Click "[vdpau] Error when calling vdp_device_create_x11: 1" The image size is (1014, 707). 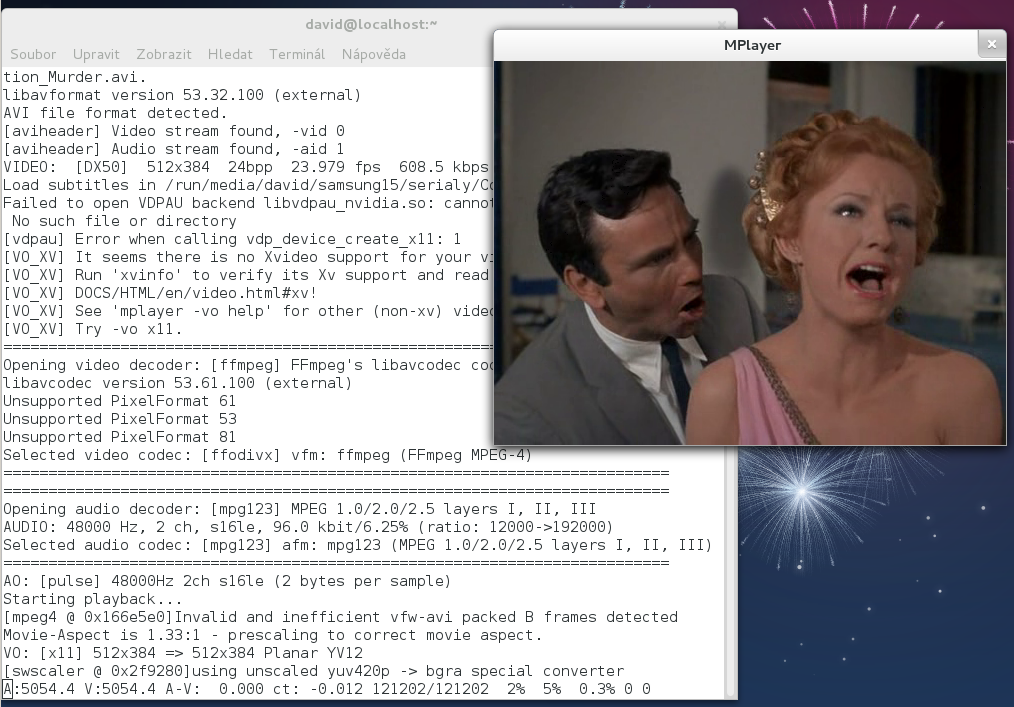[x=232, y=239]
